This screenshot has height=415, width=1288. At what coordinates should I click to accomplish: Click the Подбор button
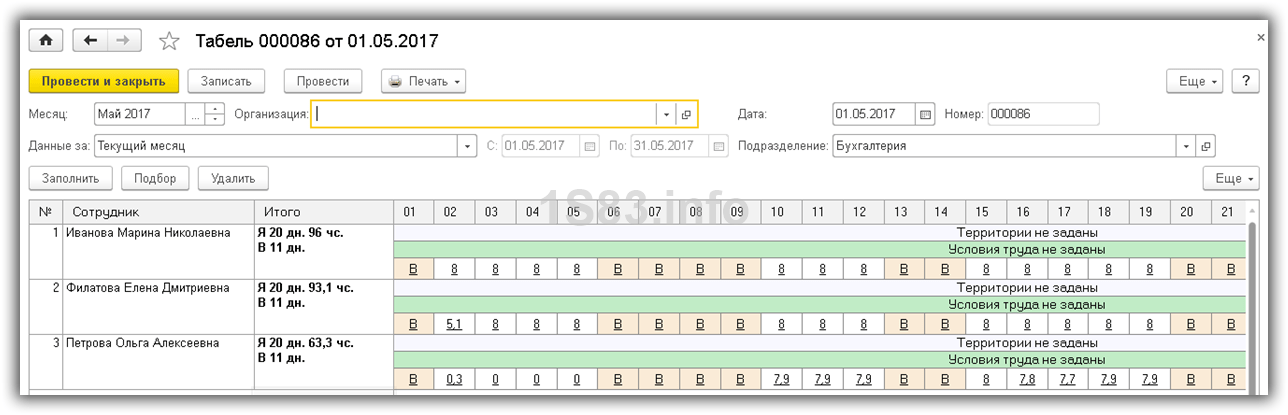pyautogui.click(x=155, y=178)
